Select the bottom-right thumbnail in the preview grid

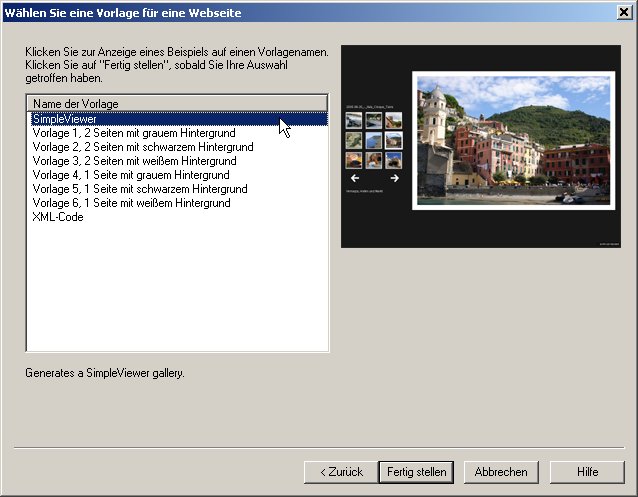[x=394, y=160]
